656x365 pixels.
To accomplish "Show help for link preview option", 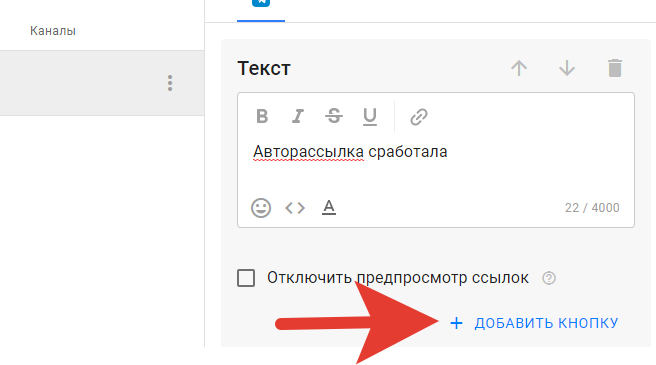I will click(x=549, y=278).
